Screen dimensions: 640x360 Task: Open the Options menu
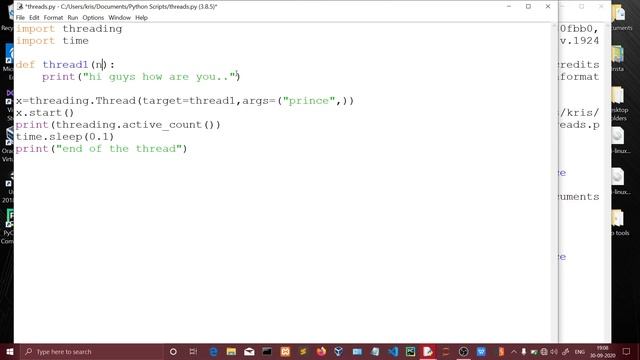click(x=93, y=18)
